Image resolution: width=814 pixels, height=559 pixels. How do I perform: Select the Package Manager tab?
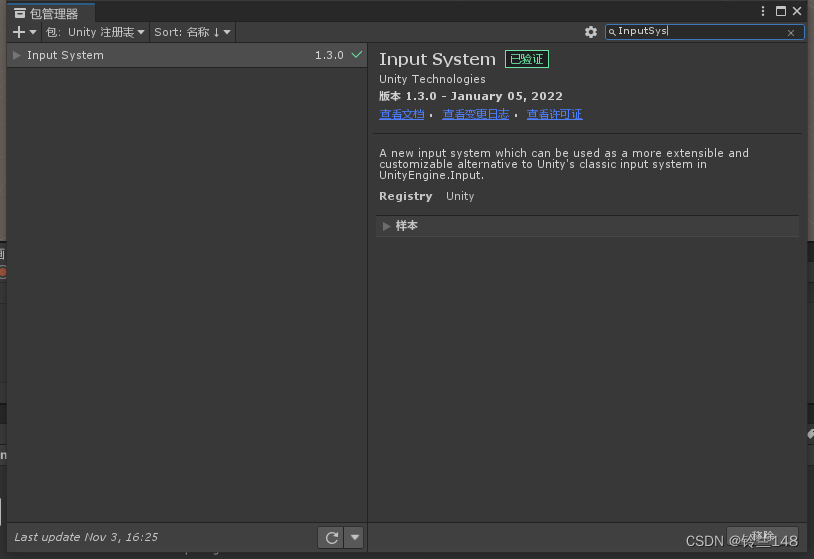pos(51,13)
